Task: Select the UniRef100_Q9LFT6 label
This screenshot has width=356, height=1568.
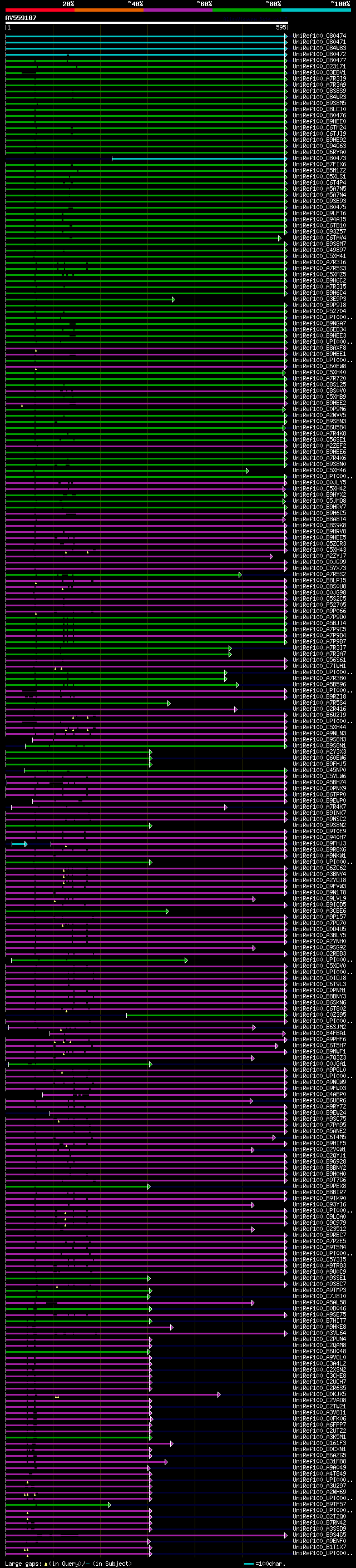Action: (x=319, y=214)
